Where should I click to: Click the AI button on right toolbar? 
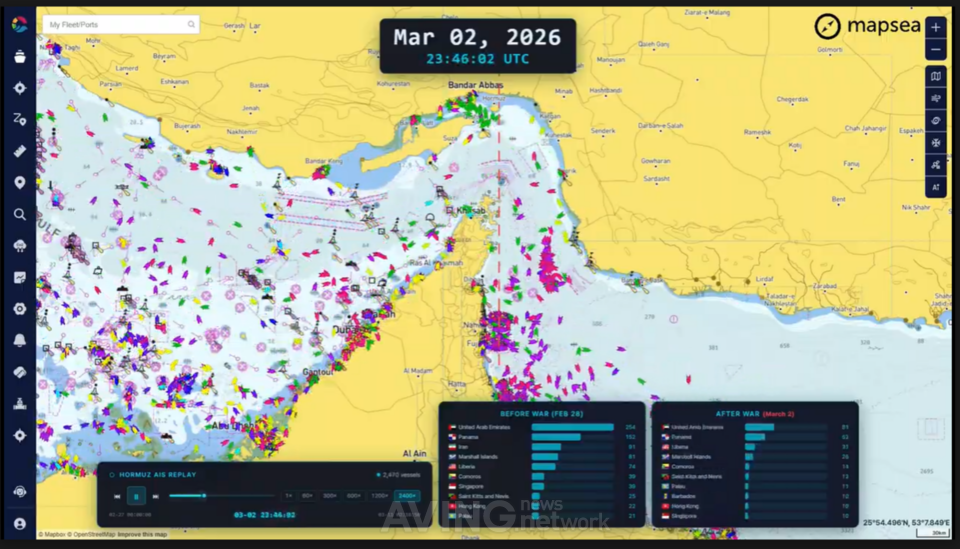936,187
